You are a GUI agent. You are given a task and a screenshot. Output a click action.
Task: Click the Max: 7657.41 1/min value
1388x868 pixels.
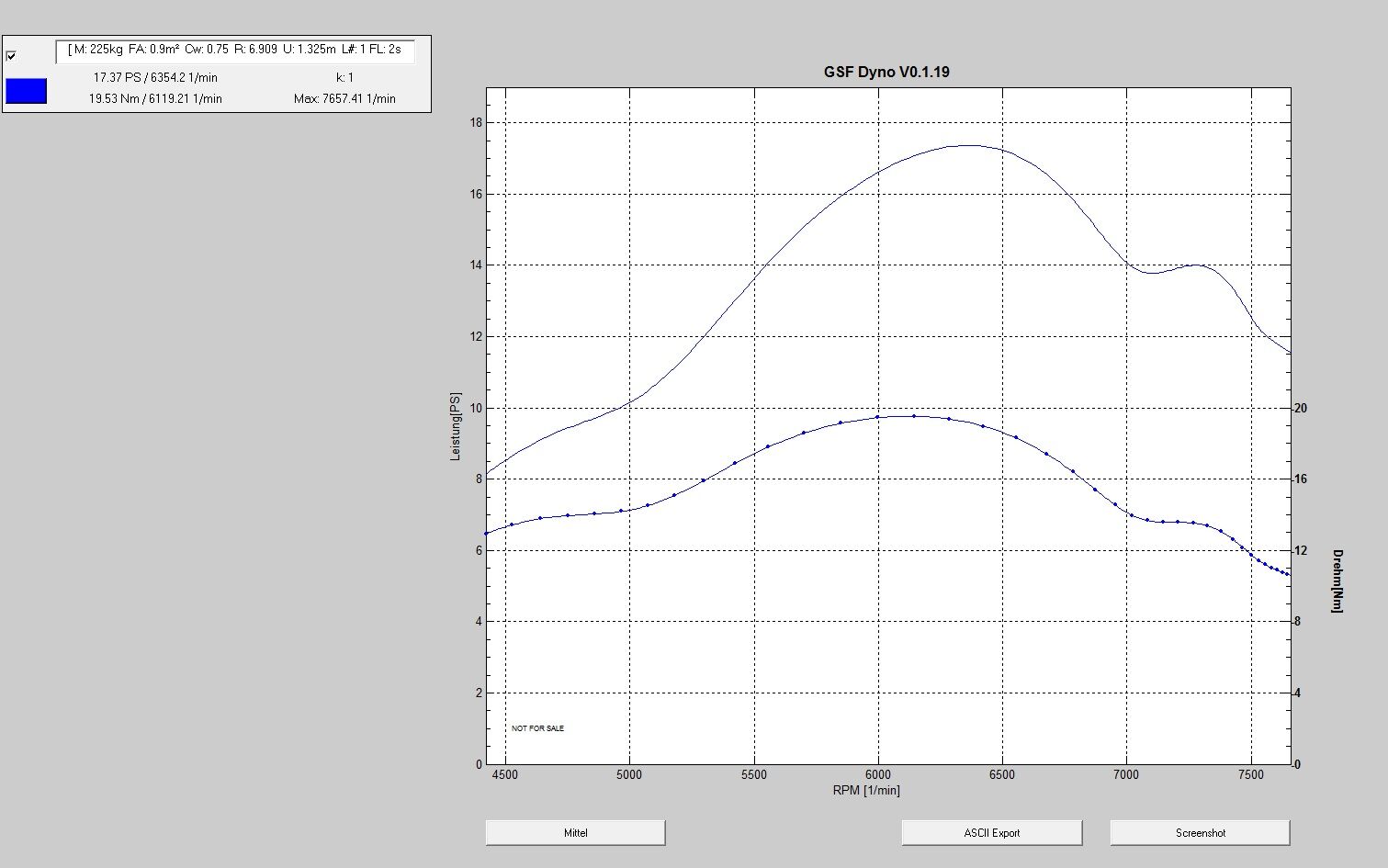click(x=344, y=98)
